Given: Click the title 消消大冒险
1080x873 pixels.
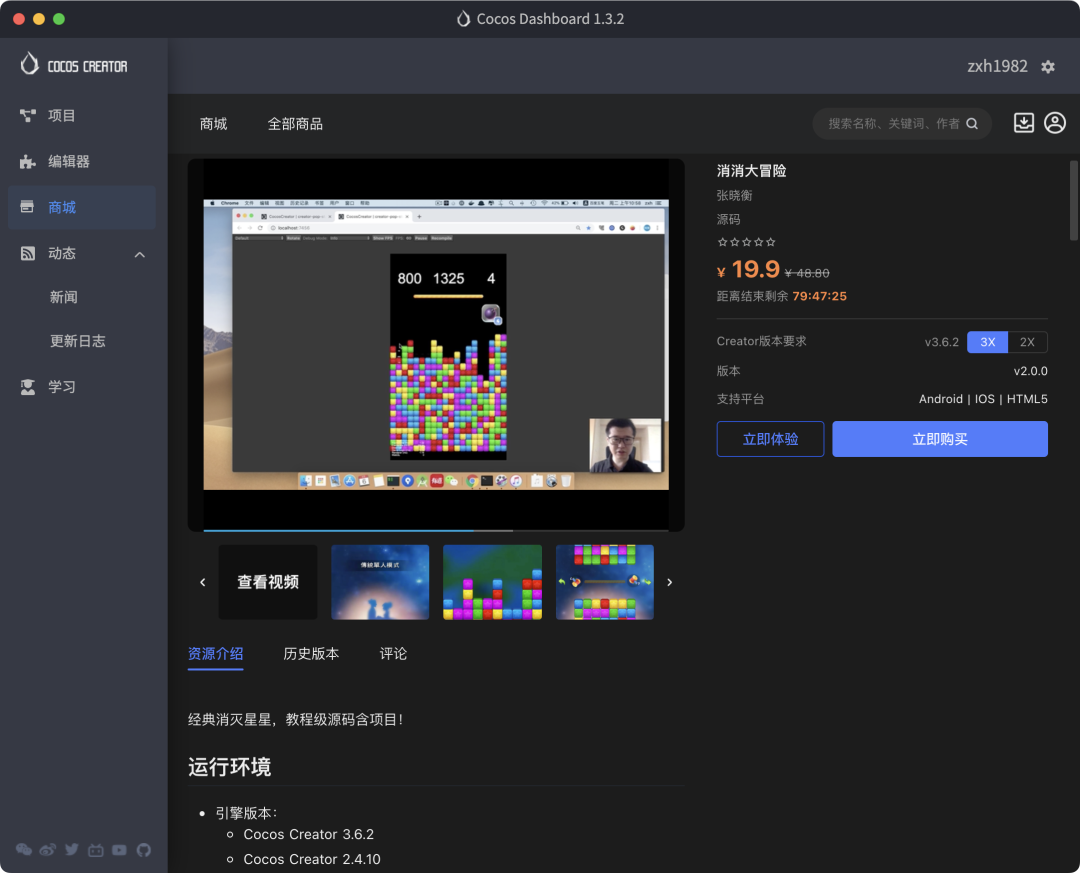Looking at the screenshot, I should pyautogui.click(x=751, y=171).
